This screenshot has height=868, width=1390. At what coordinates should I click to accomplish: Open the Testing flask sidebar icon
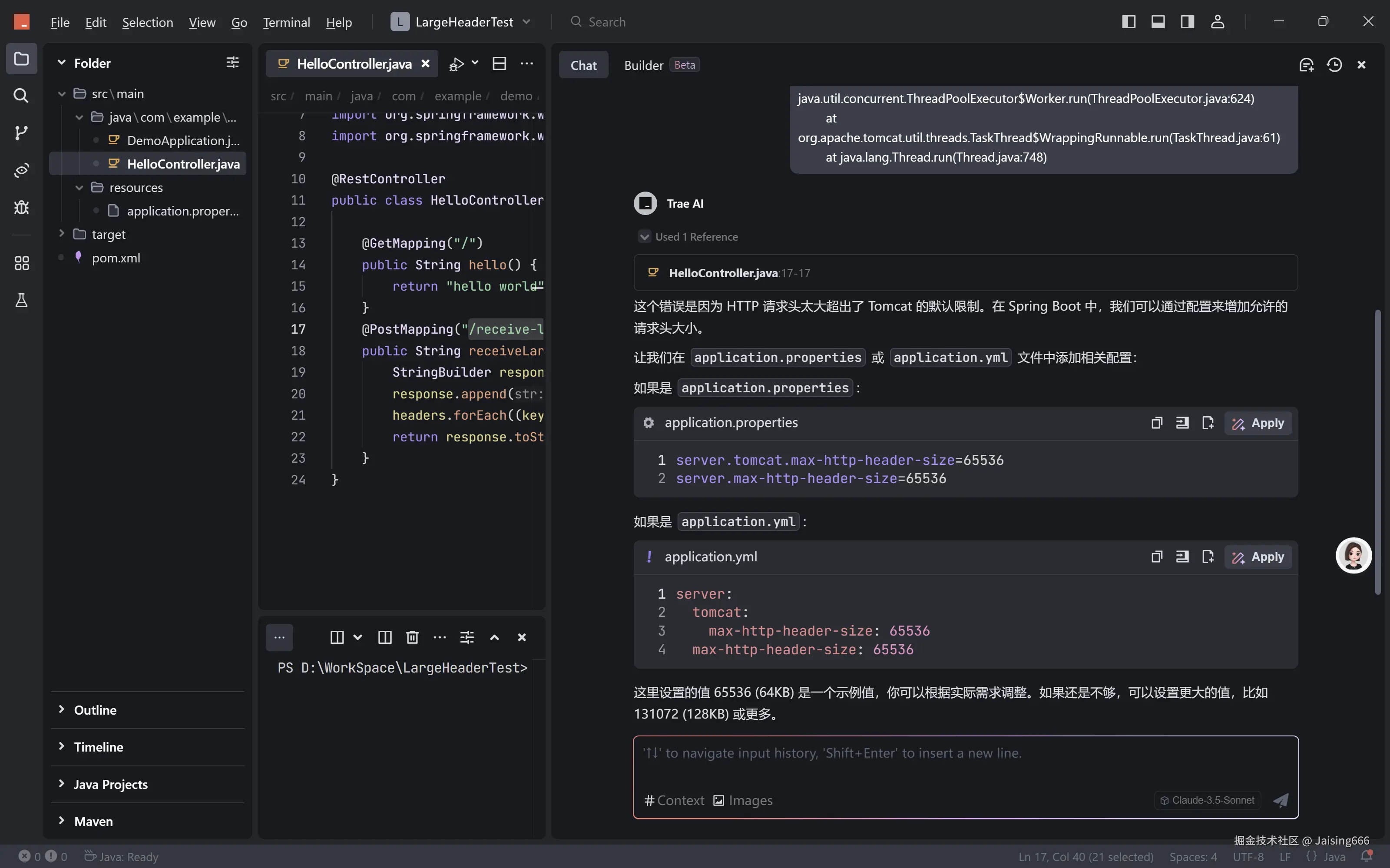tap(21, 300)
